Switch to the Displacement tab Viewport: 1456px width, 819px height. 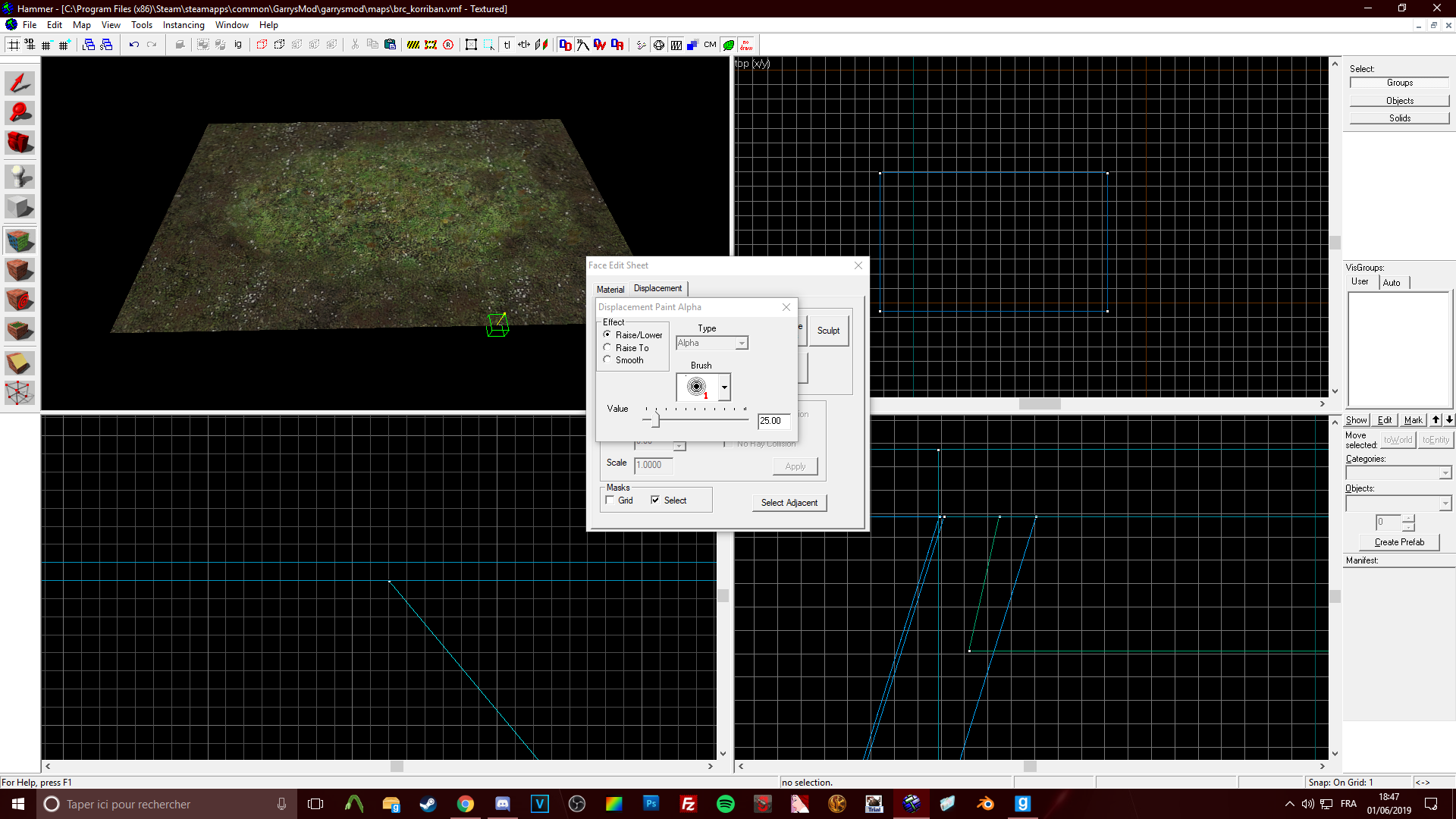click(x=658, y=288)
